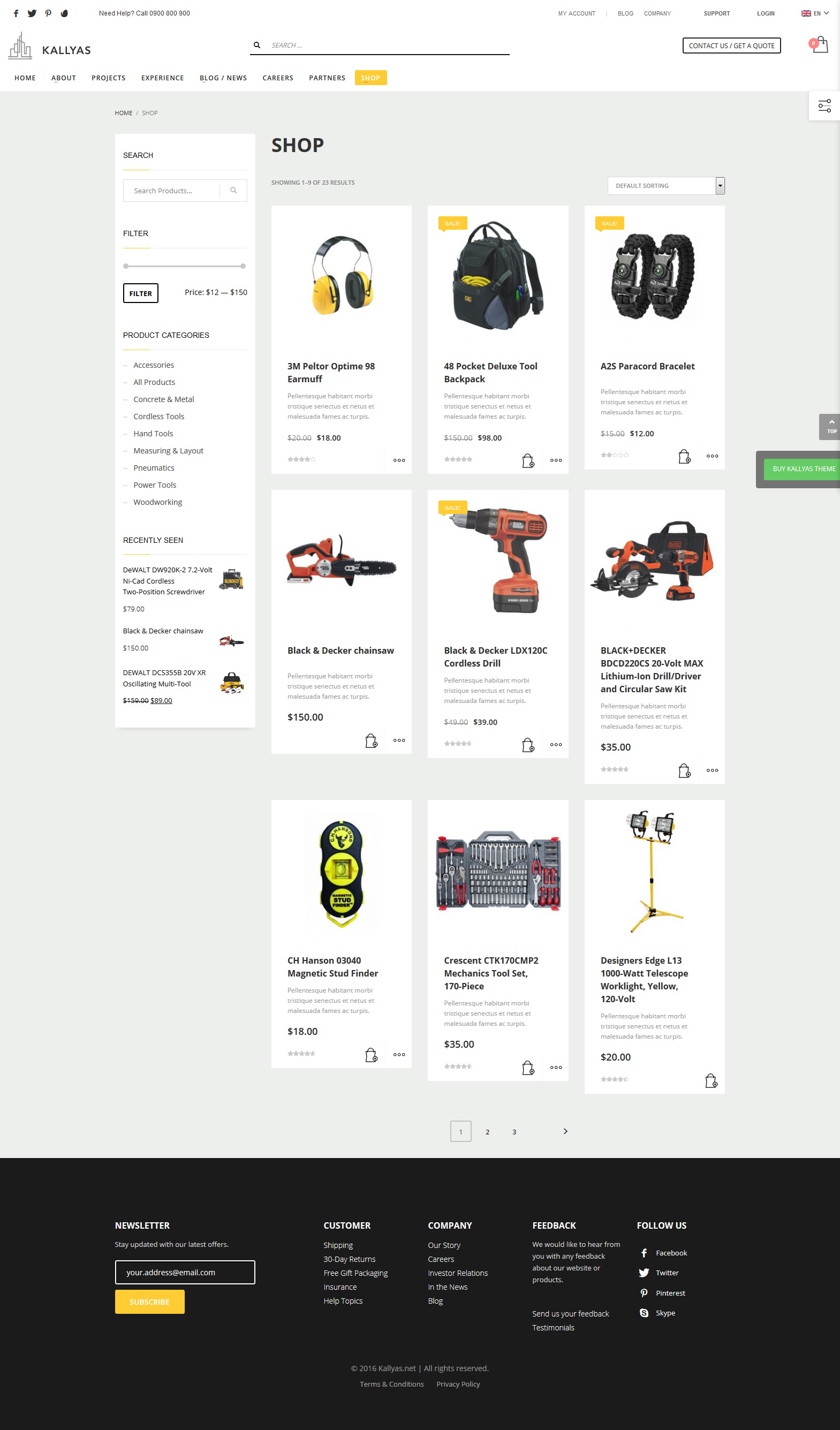Open more options for LDX120C Cordless Drill

pos(556,745)
